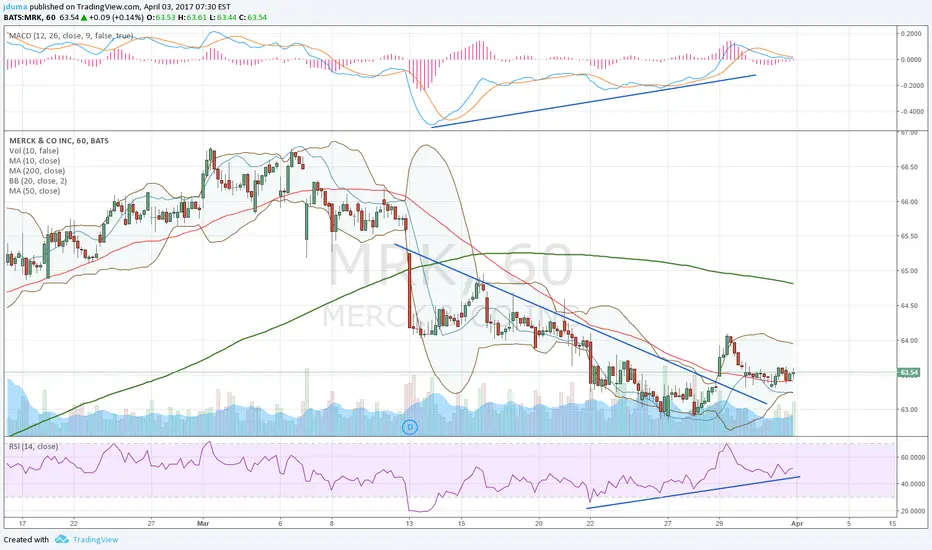Viewport: 932px width, 550px height.
Task: Click the Created with footer text
Action: pyautogui.click(x=26, y=540)
